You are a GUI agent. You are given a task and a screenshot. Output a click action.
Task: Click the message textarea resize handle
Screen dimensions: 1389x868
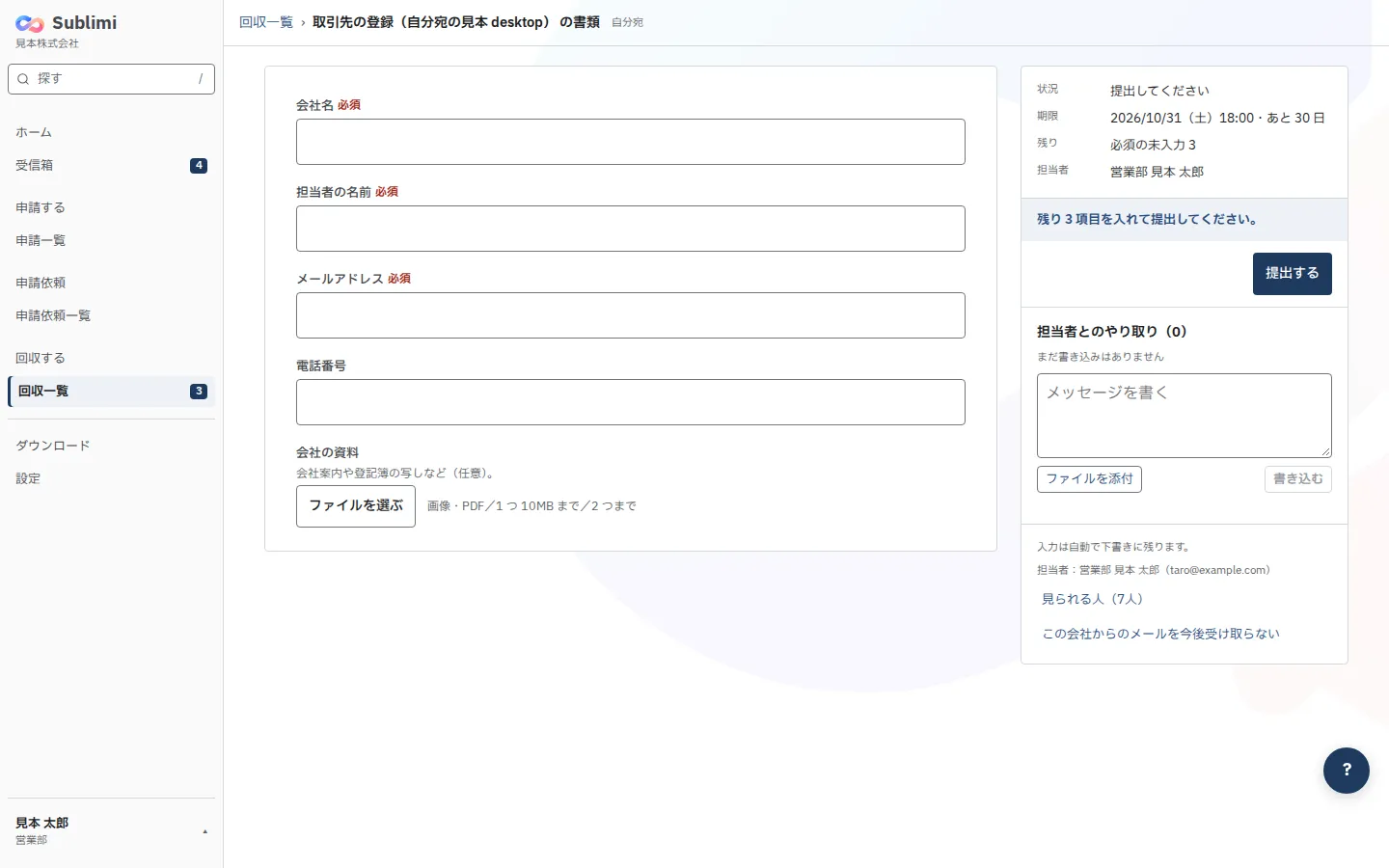(x=1325, y=451)
